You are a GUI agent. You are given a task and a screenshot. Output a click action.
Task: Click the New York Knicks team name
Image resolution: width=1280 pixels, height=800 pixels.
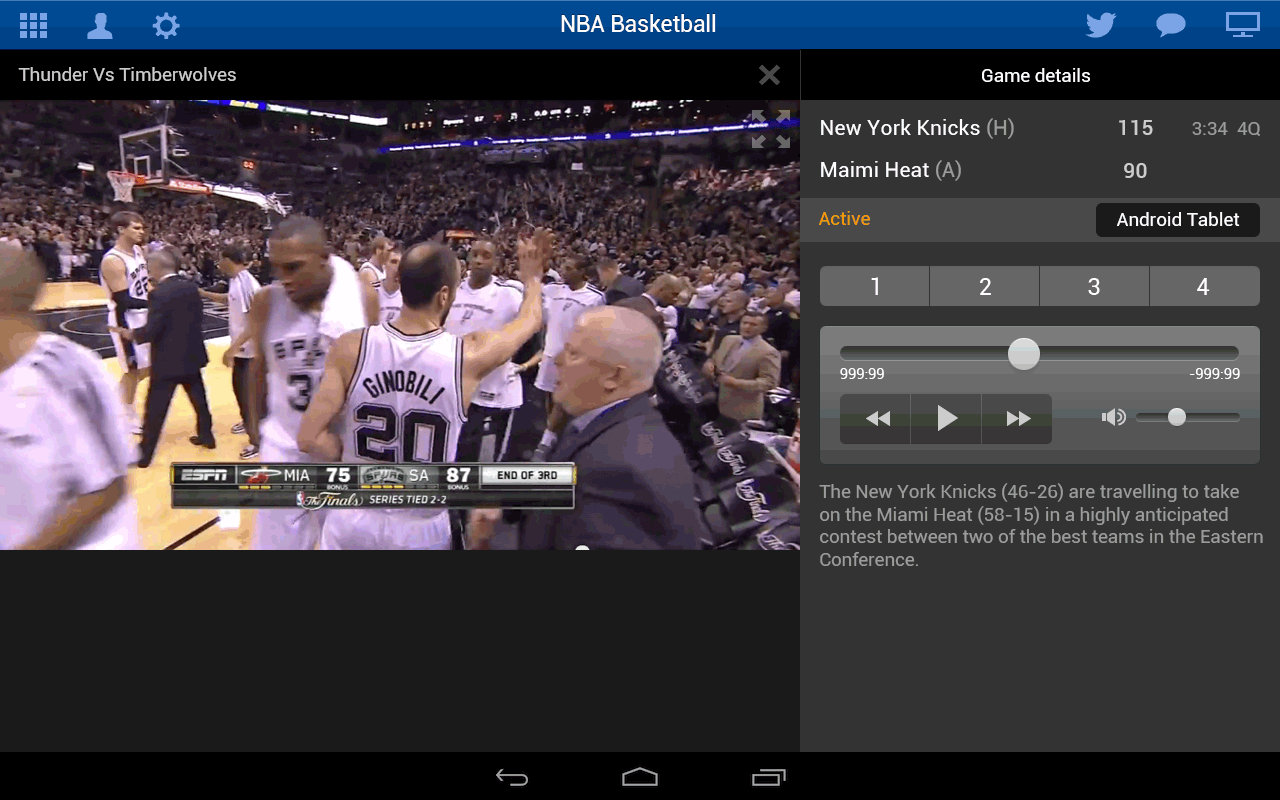(x=900, y=128)
